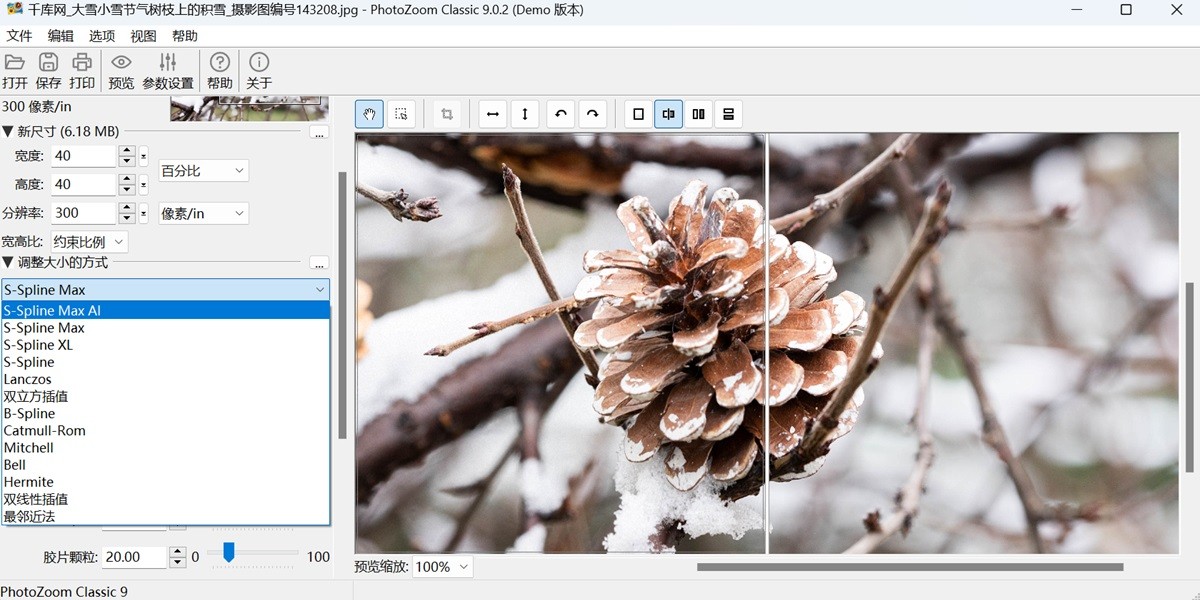Open the 像素/in resolution unit dropdown
Viewport: 1200px width, 600px height.
(202, 213)
